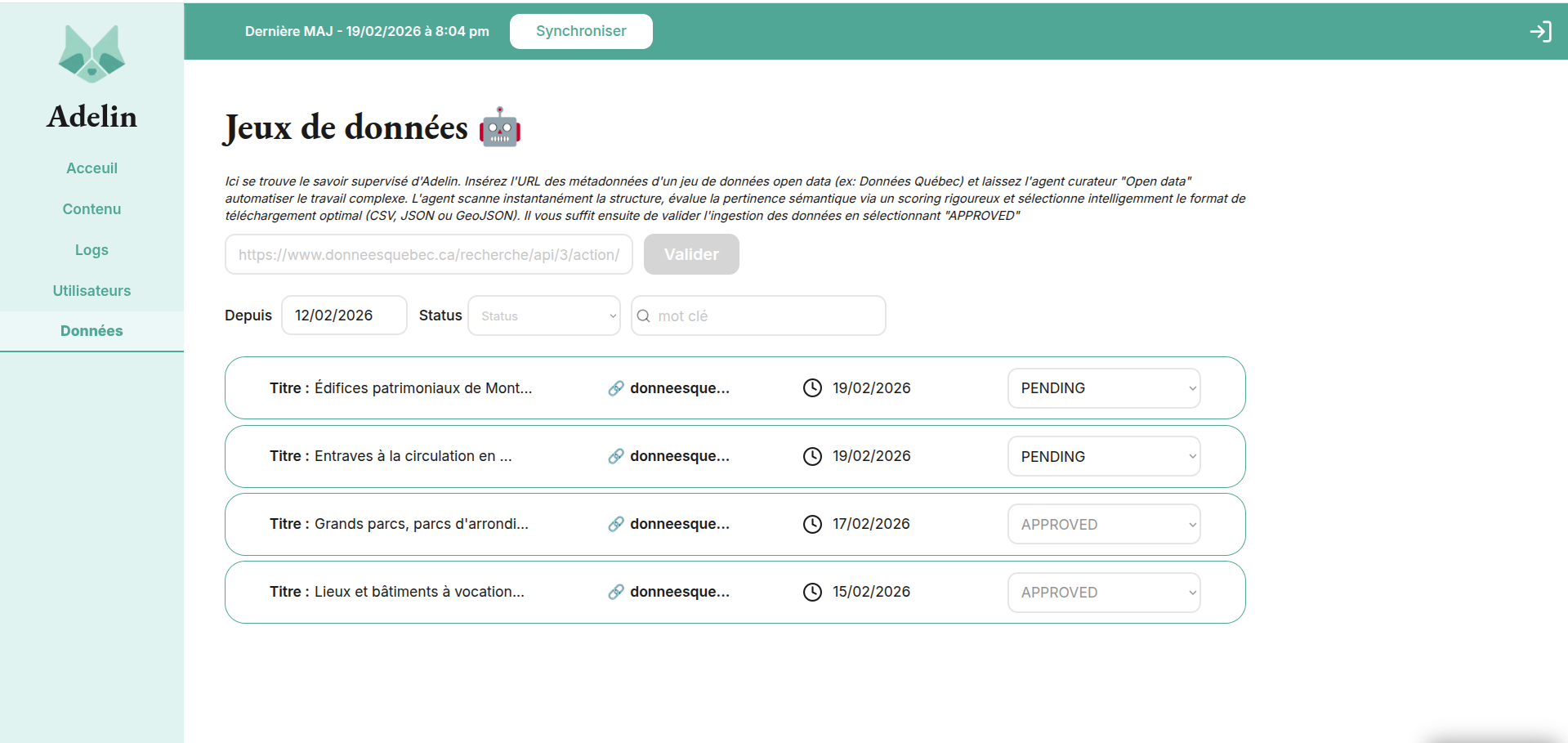Open the Logs sidebar section
1568x743 pixels.
pyautogui.click(x=92, y=250)
